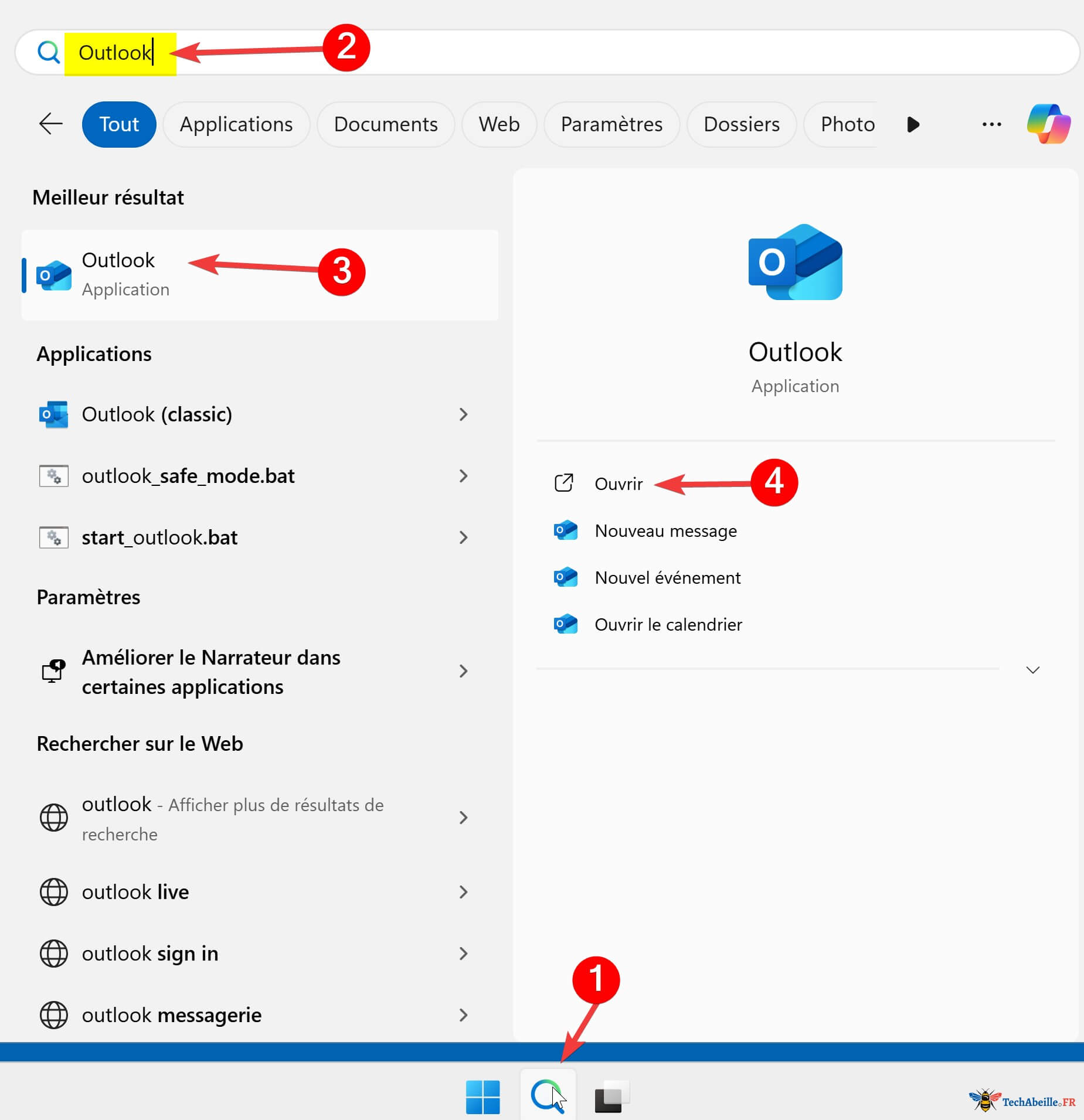
Task: Expand the outlook web result chevron
Action: 464,818
